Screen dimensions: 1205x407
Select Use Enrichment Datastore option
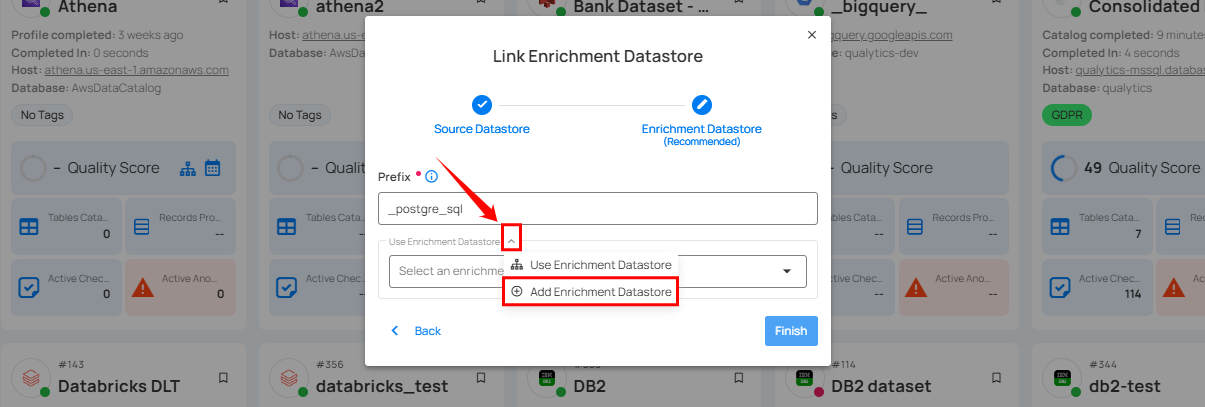pyautogui.click(x=590, y=265)
